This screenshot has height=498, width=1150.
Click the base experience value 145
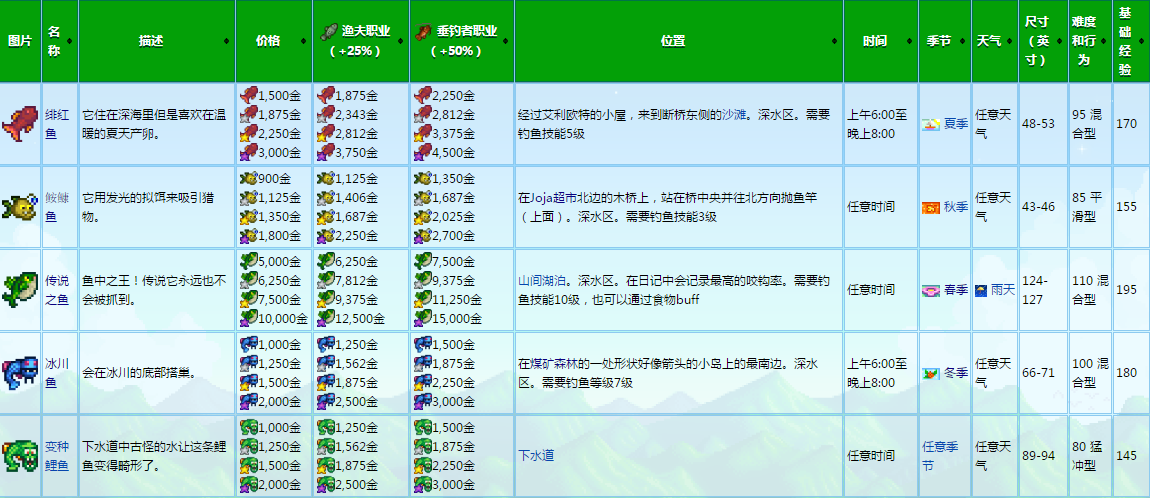click(1127, 455)
